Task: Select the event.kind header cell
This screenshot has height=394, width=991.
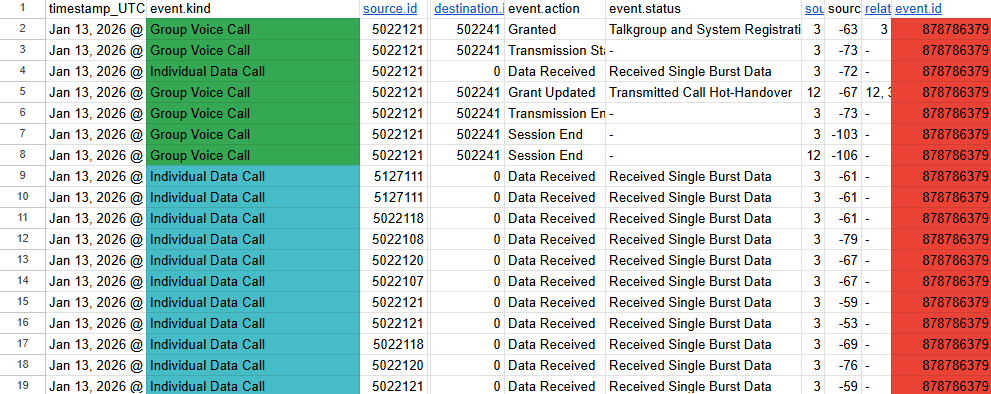Action: click(x=253, y=9)
